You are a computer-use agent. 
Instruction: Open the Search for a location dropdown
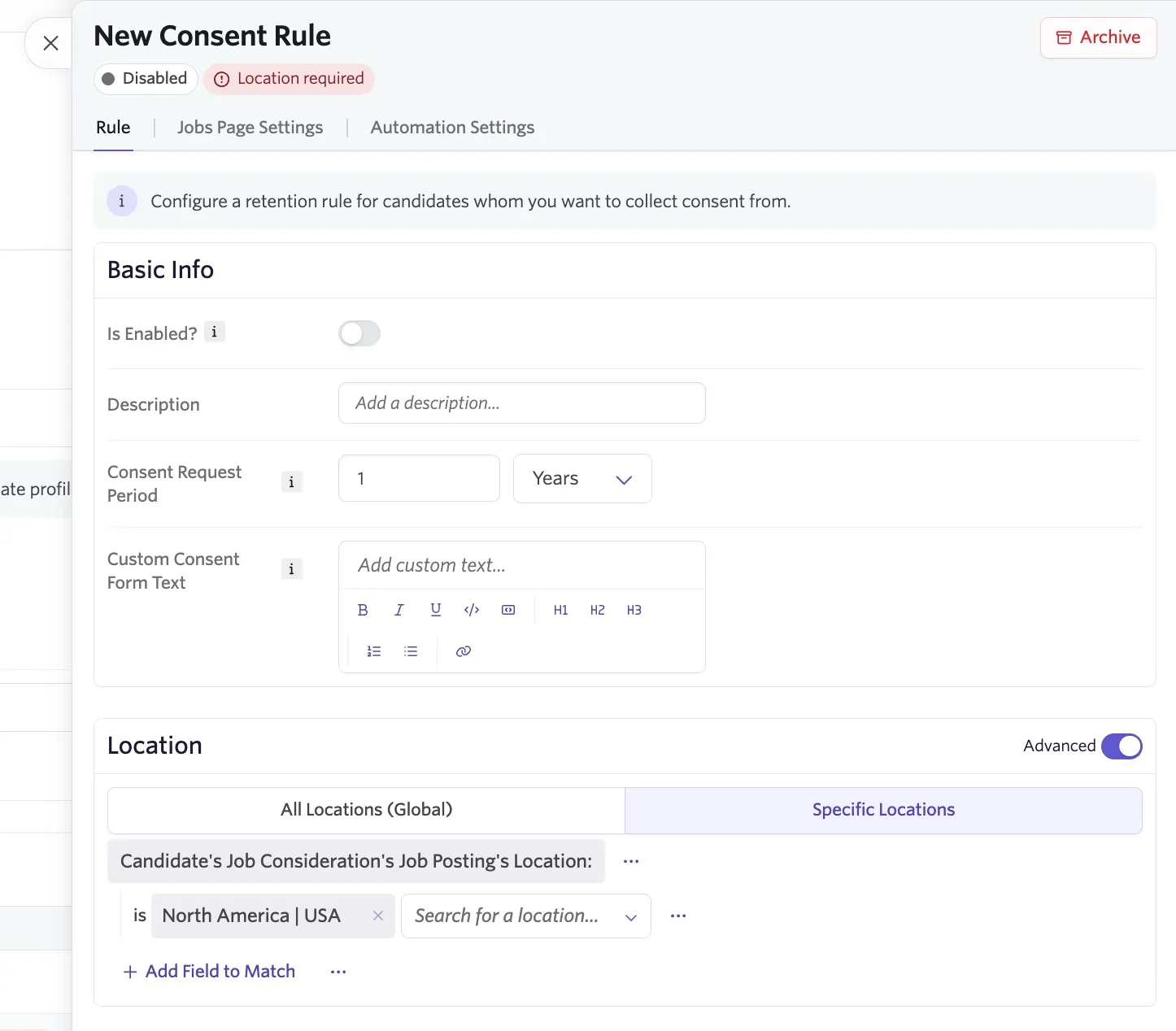point(526,916)
